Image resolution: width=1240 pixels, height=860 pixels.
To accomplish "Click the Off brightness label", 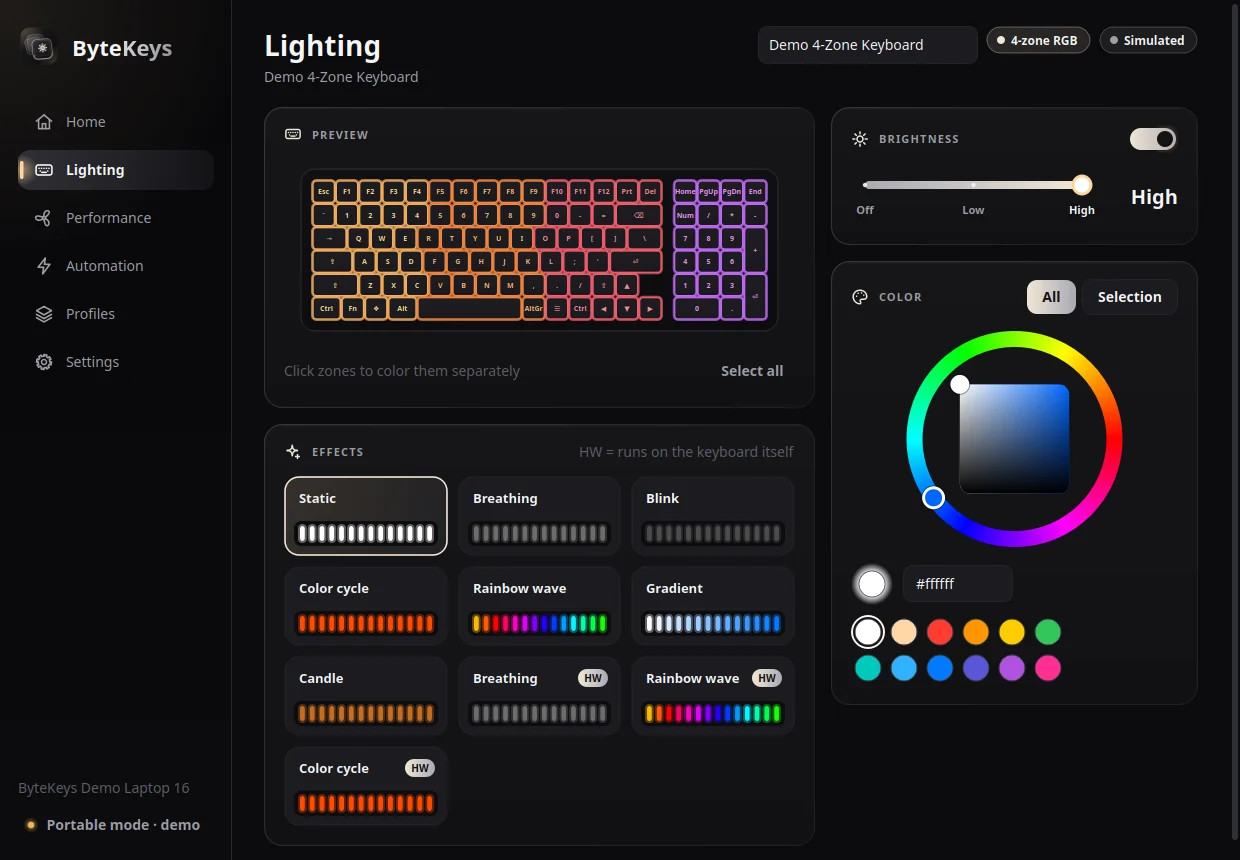I will tap(865, 210).
